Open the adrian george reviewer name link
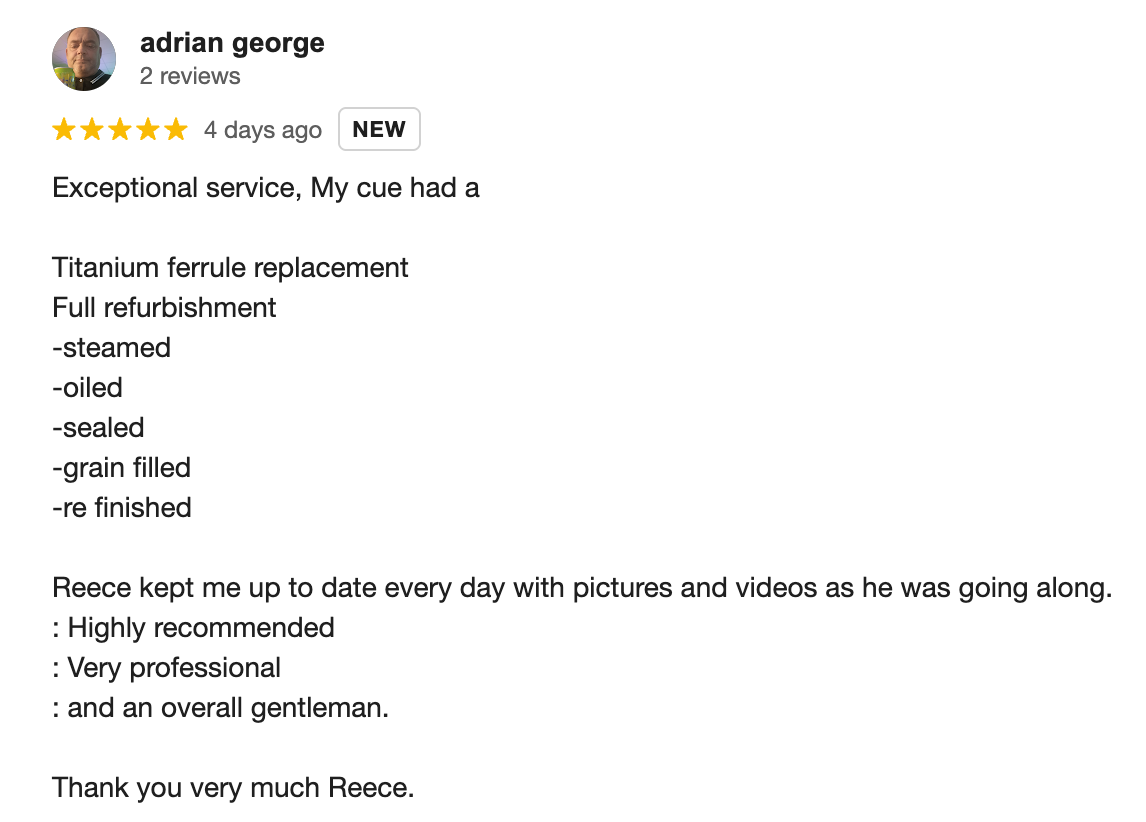 [232, 43]
